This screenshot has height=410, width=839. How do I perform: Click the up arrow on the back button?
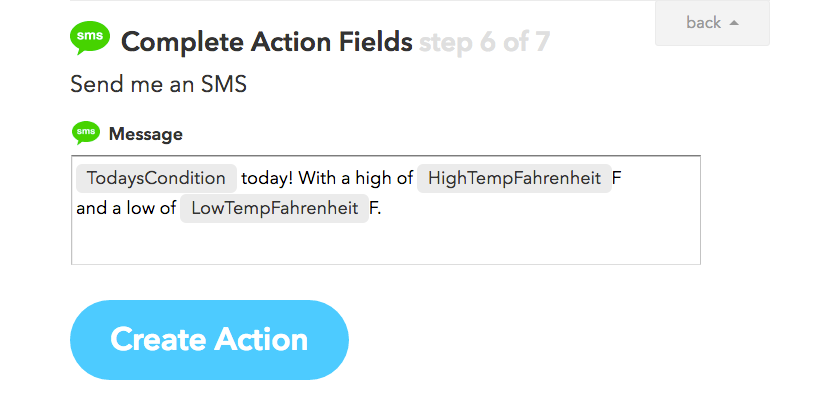[735, 23]
